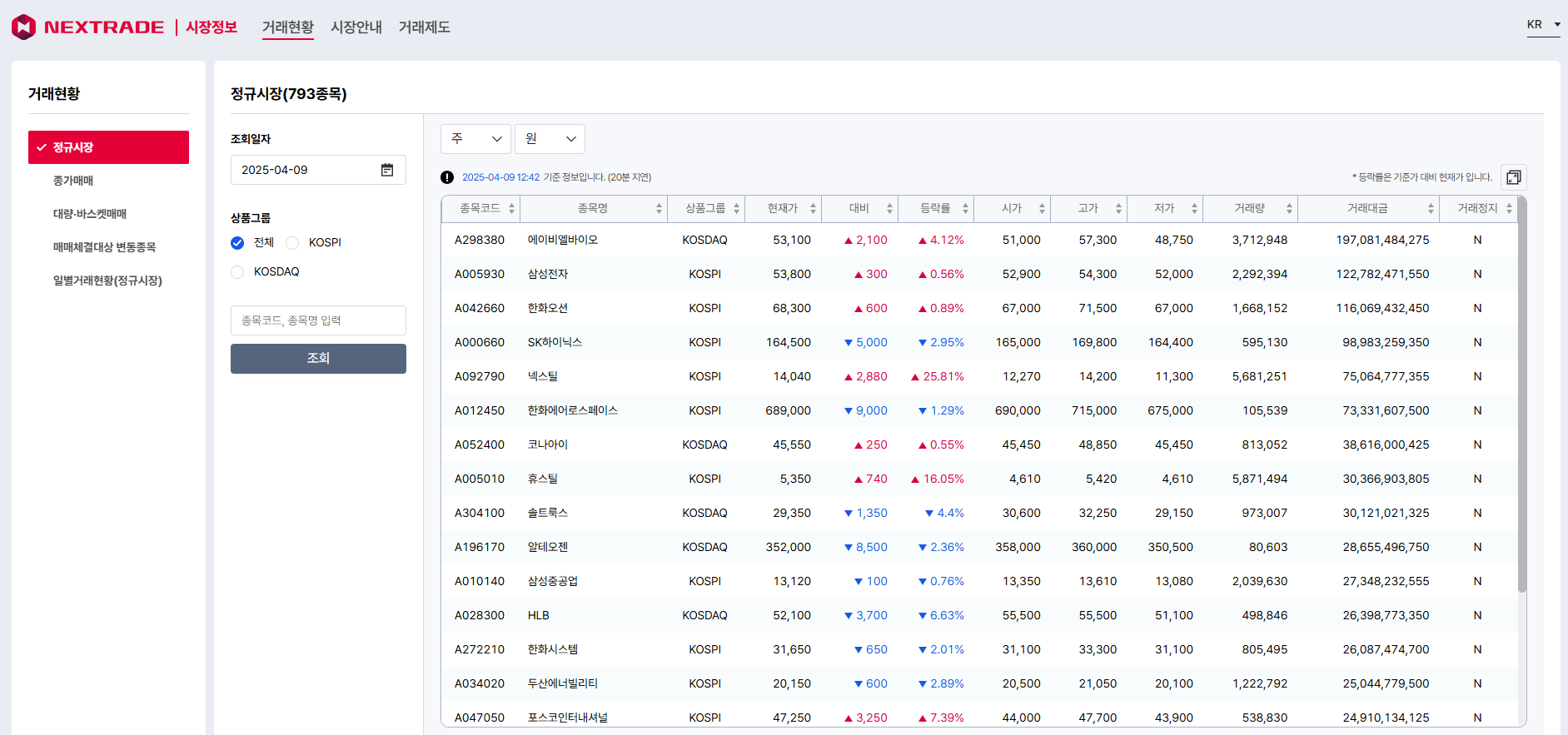The width and height of the screenshot is (1568, 735).
Task: Click the 종목코드, 종목명 입력 search field
Action: [x=318, y=320]
